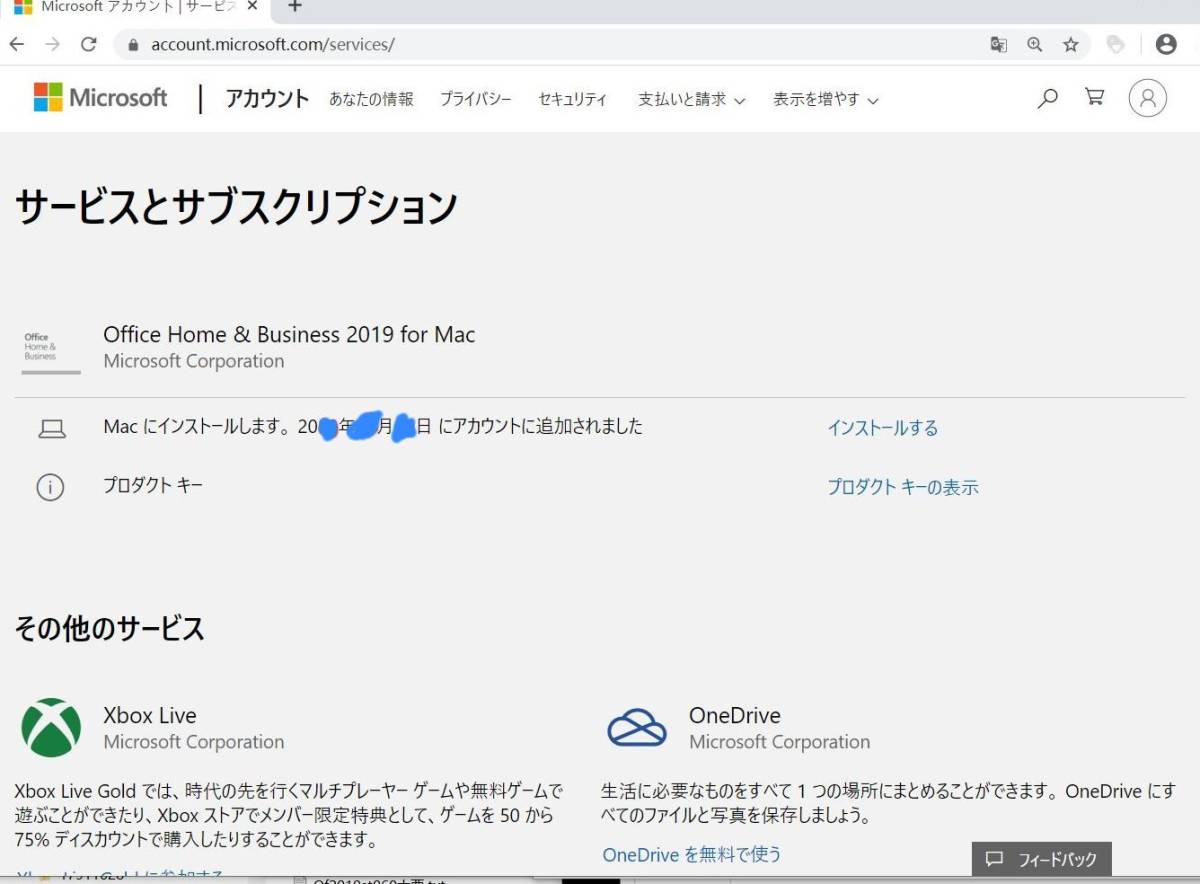
Task: Go to プライバシー page
Action: click(x=476, y=99)
